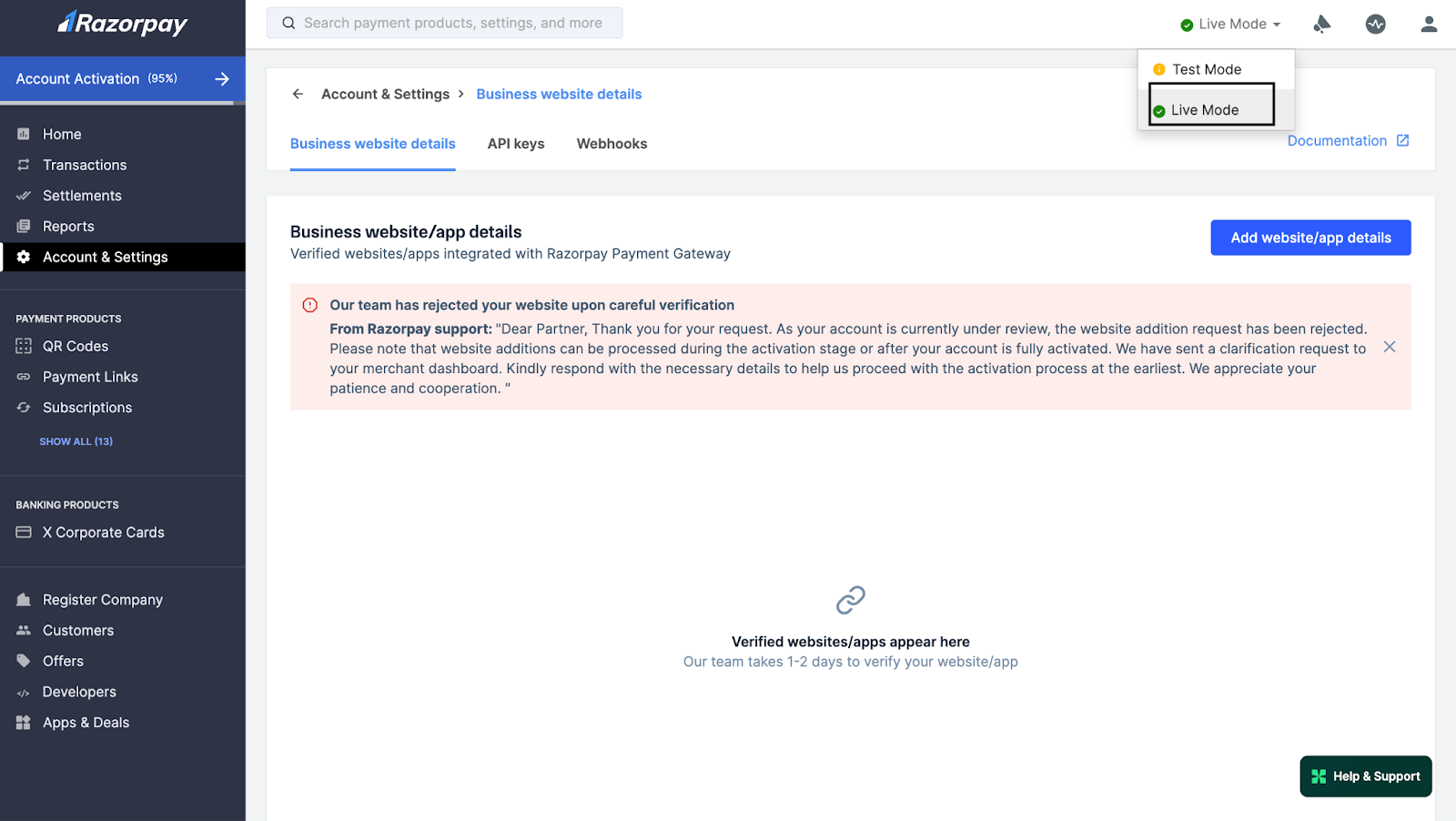Click the X Corporate Cards icon

tap(24, 532)
